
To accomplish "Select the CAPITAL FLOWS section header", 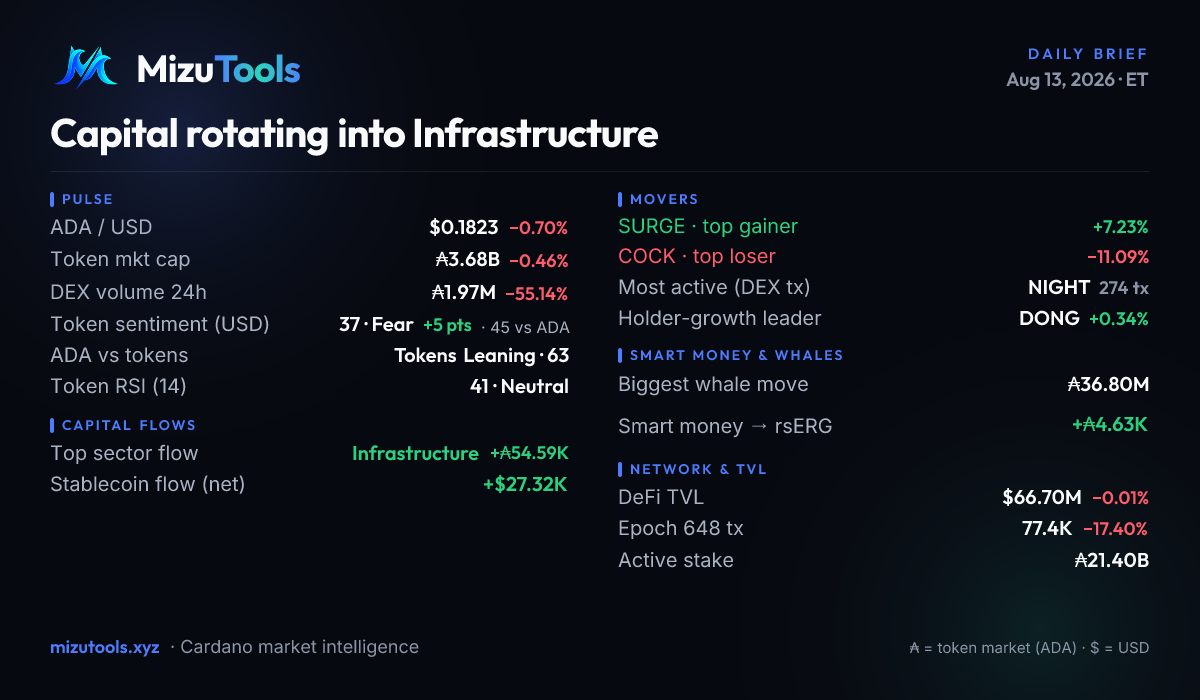I will point(129,425).
